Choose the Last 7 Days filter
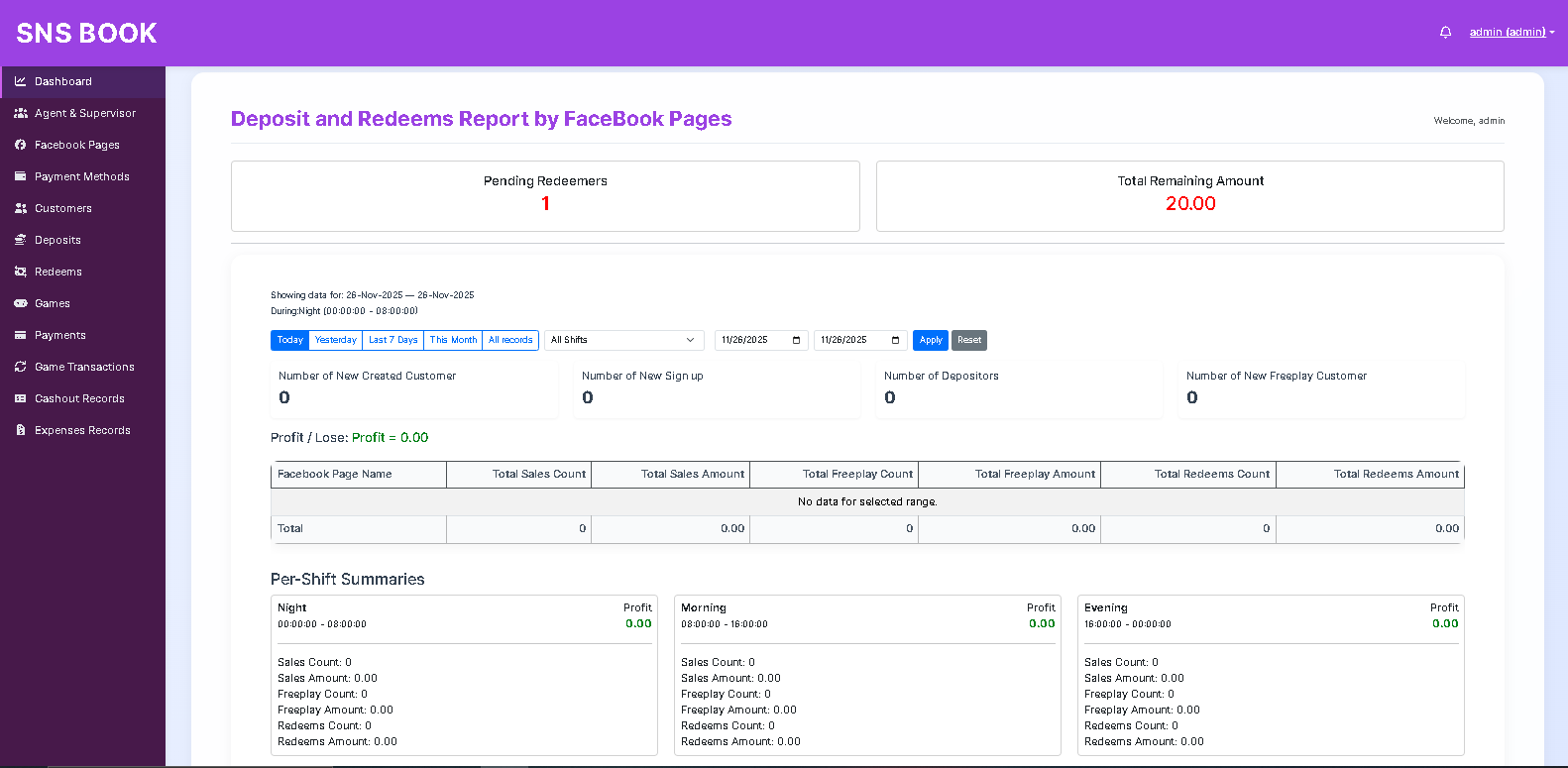Screen dimensions: 1568x768 pyautogui.click(x=392, y=340)
